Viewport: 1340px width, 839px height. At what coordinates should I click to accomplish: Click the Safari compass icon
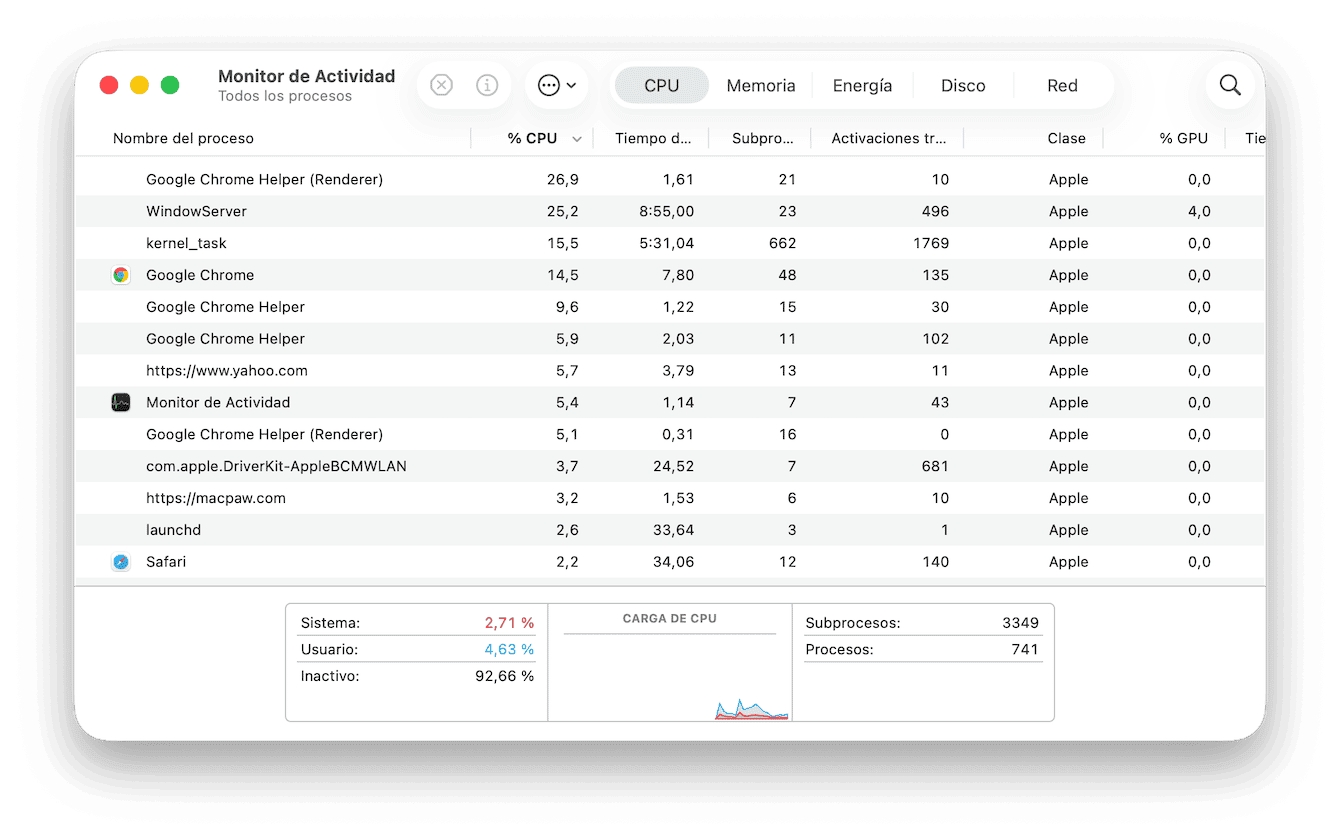(121, 561)
